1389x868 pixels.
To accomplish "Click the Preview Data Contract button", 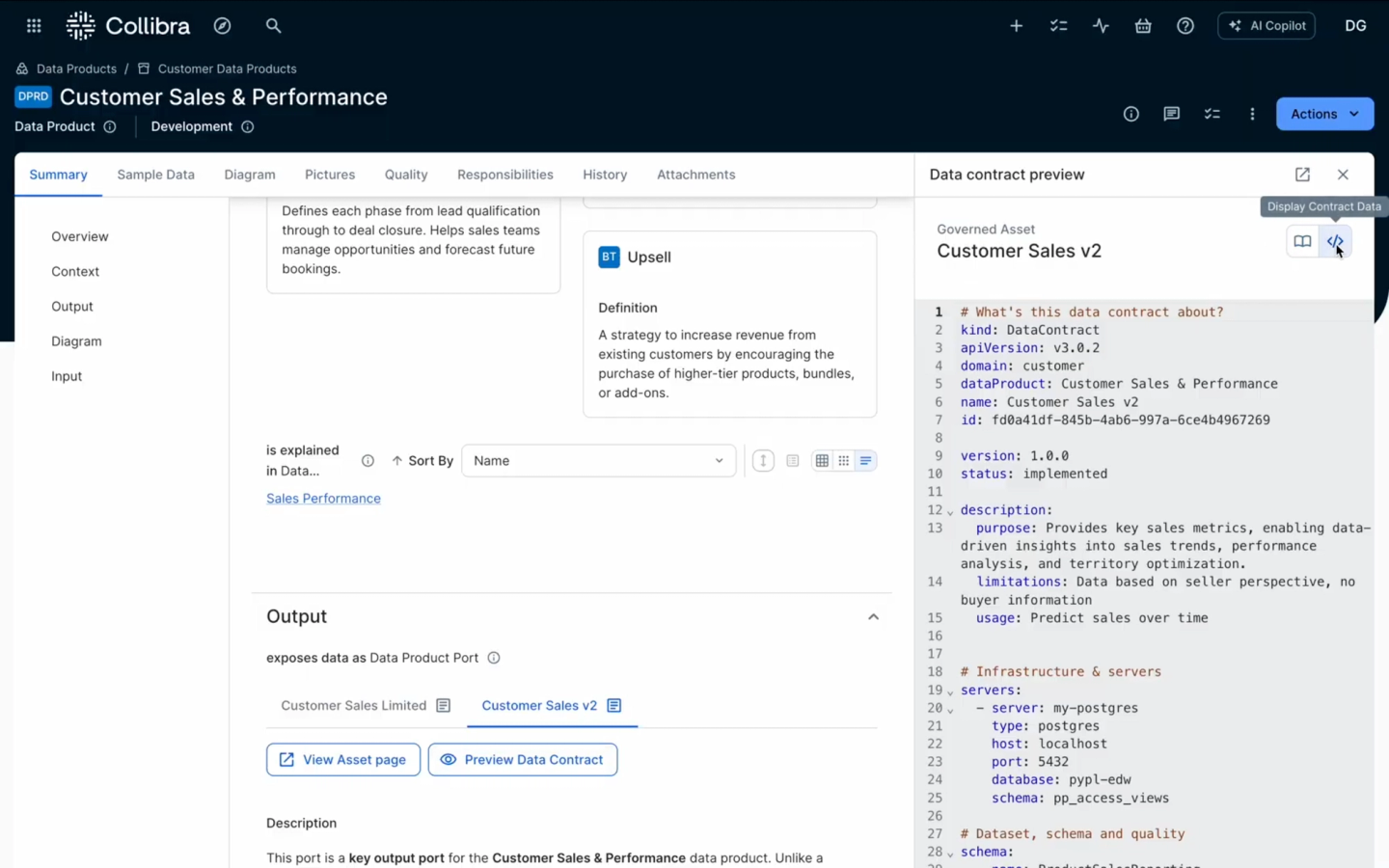I will pos(522,759).
